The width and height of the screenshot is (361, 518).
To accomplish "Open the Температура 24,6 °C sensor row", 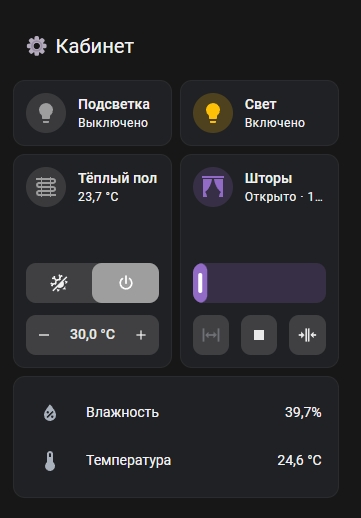I will point(176,461).
